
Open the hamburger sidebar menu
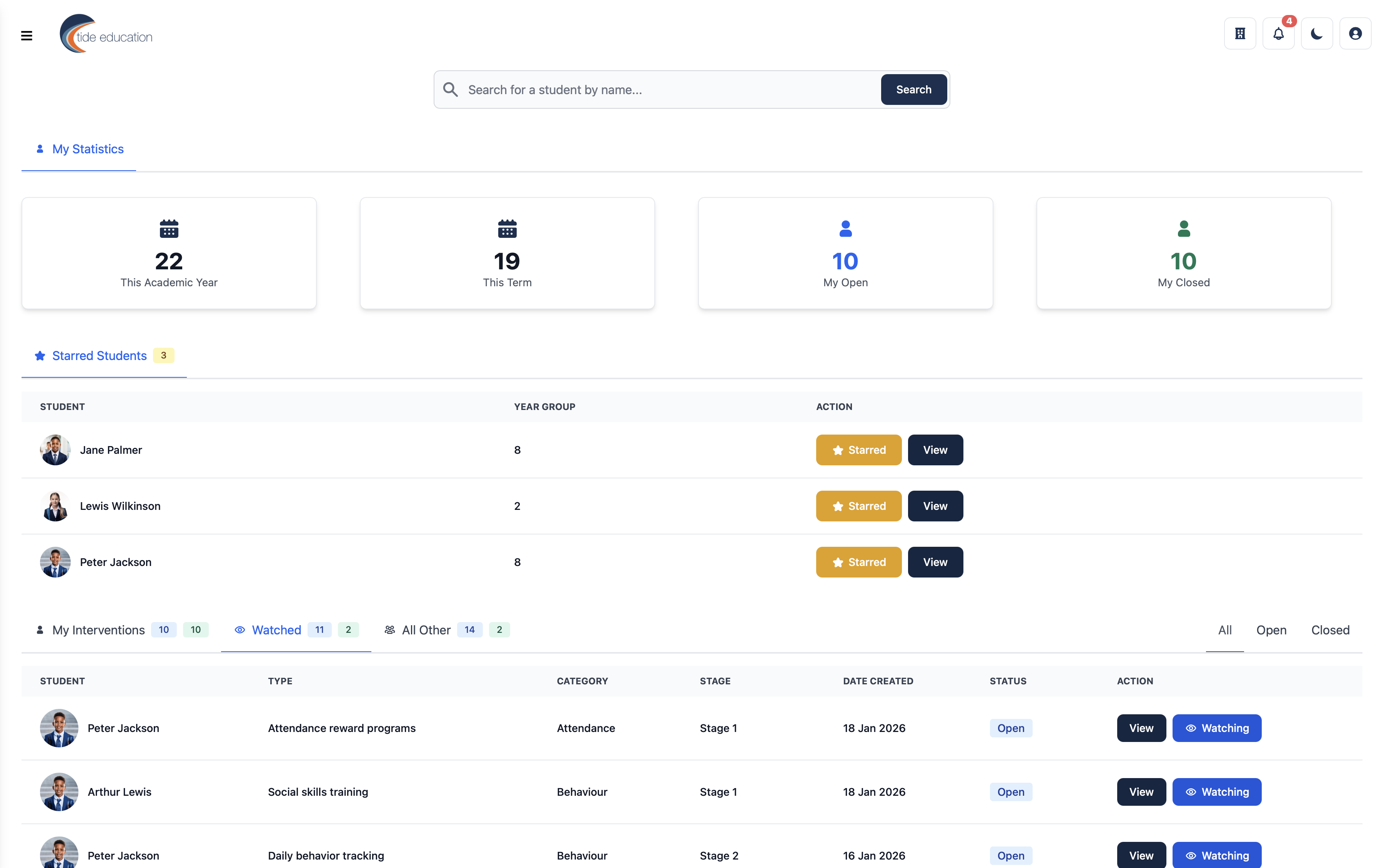coord(27,36)
